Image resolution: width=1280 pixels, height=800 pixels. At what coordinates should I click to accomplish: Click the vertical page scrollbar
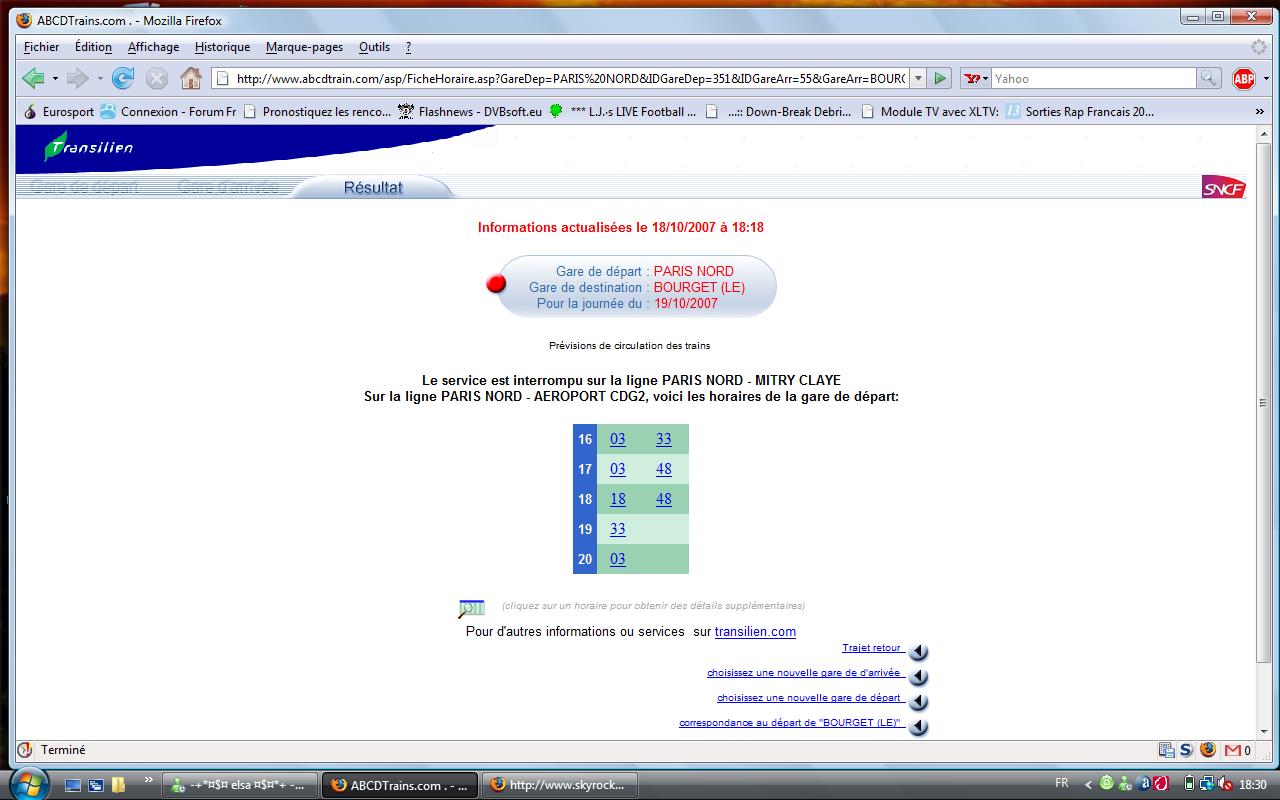click(1264, 403)
